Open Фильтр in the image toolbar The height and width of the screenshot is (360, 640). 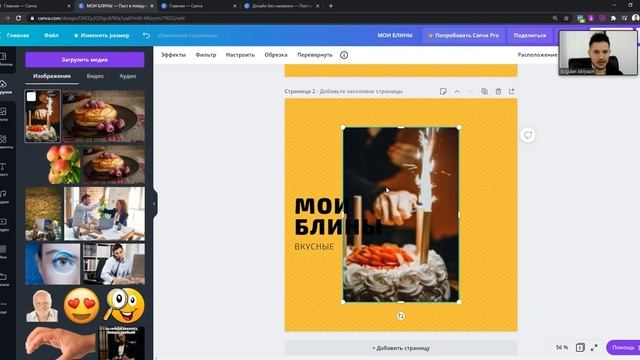point(206,55)
